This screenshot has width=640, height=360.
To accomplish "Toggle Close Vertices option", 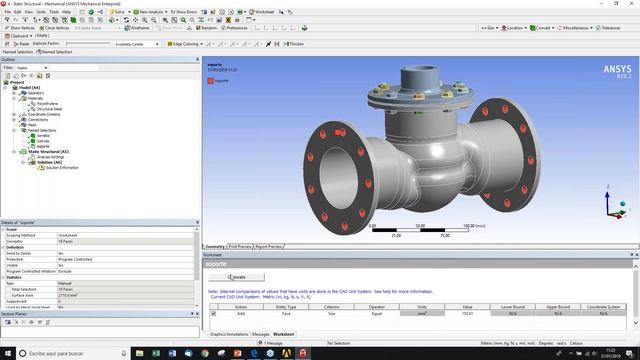I will point(54,28).
